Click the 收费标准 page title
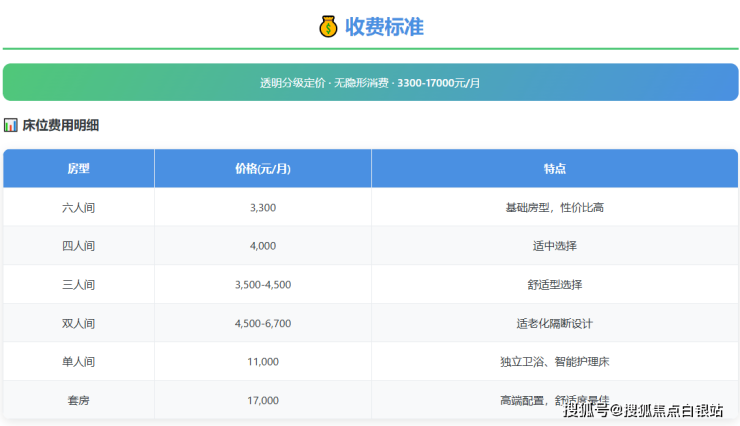The width and height of the screenshot is (740, 426). [x=384, y=27]
